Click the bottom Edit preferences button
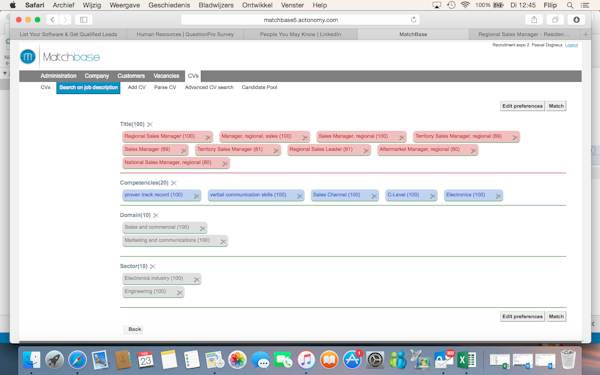600x375 pixels. click(522, 316)
